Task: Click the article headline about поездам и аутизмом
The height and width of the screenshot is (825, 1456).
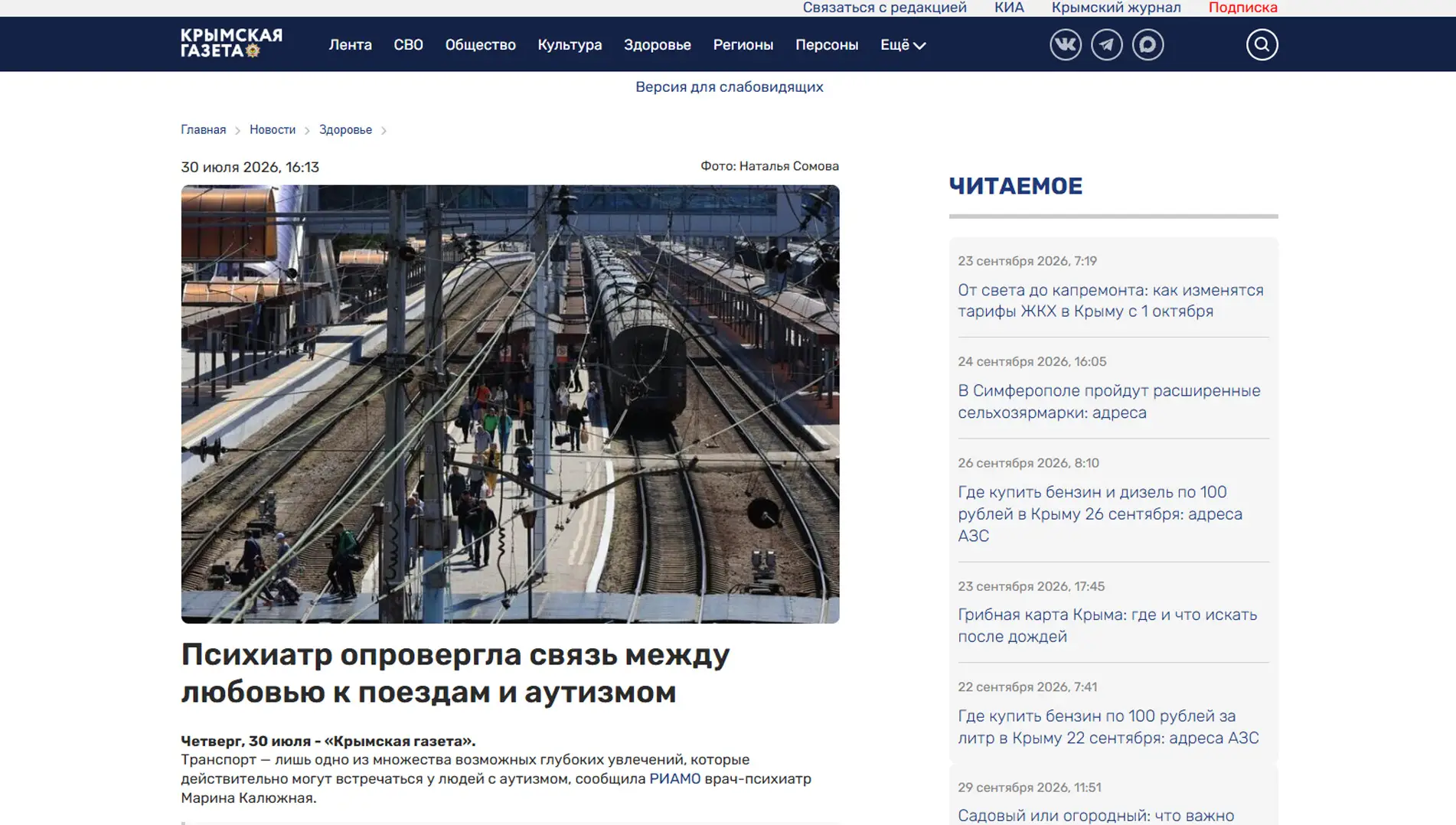Action: [455, 673]
